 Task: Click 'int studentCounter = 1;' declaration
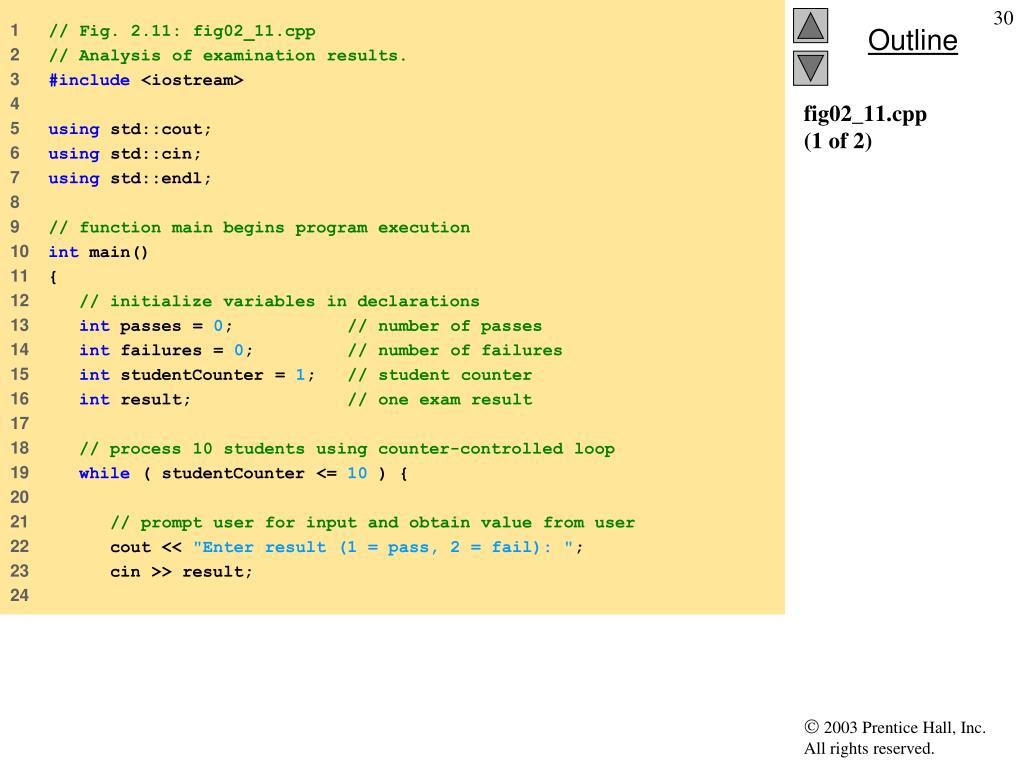tap(197, 375)
